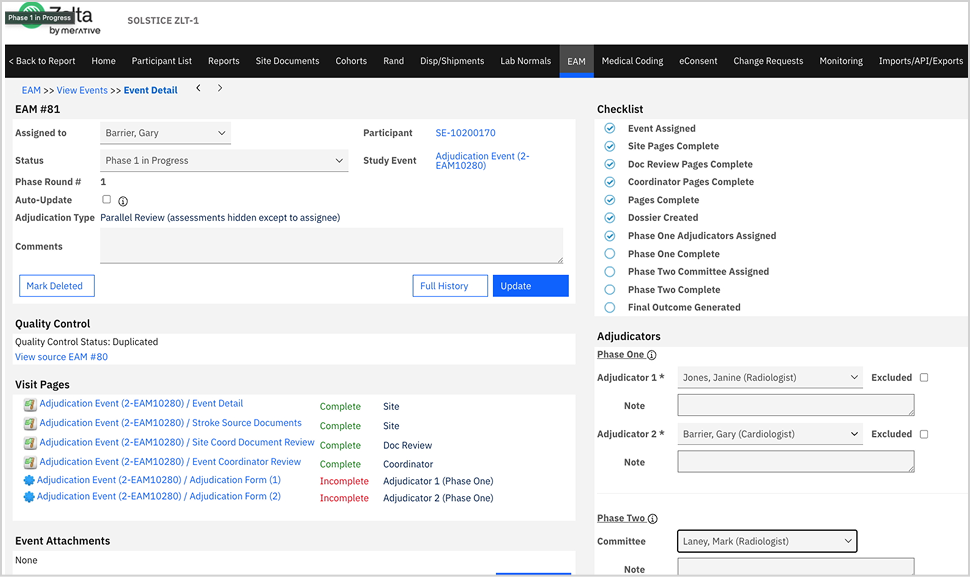Open the Phase Two Committee dropdown
The height and width of the screenshot is (577, 970).
(766, 540)
